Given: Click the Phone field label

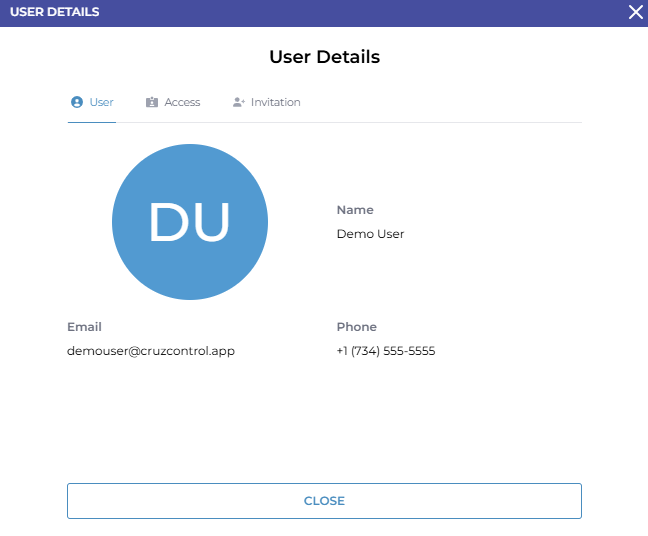Looking at the screenshot, I should coord(356,327).
